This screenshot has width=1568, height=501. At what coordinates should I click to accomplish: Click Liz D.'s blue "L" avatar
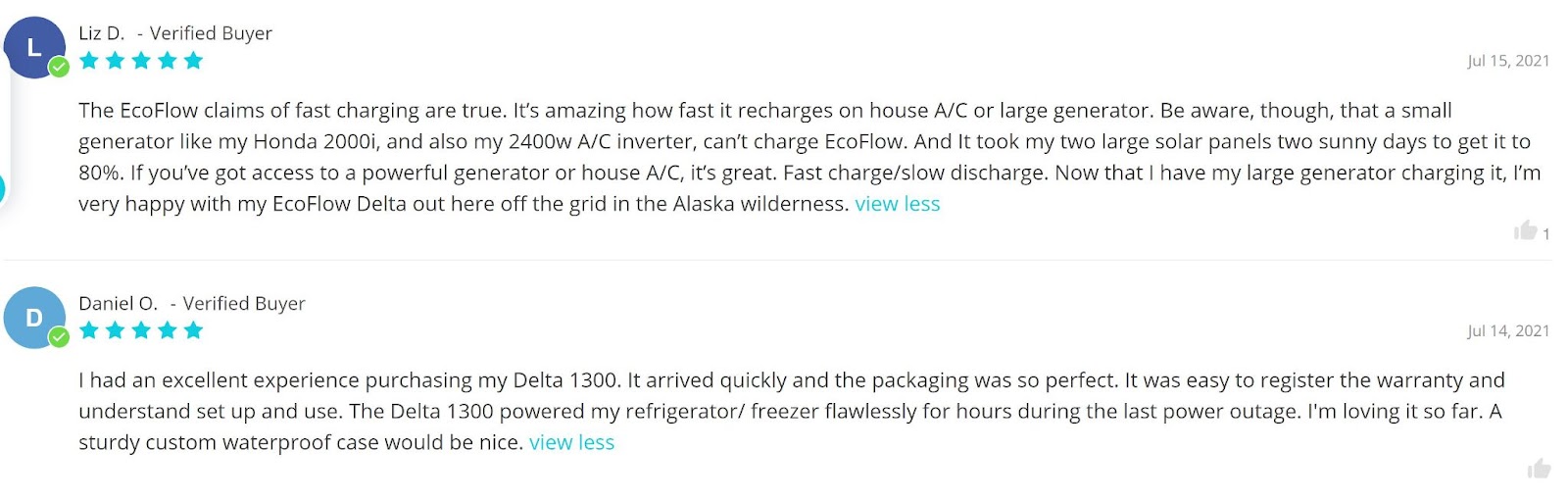point(34,47)
